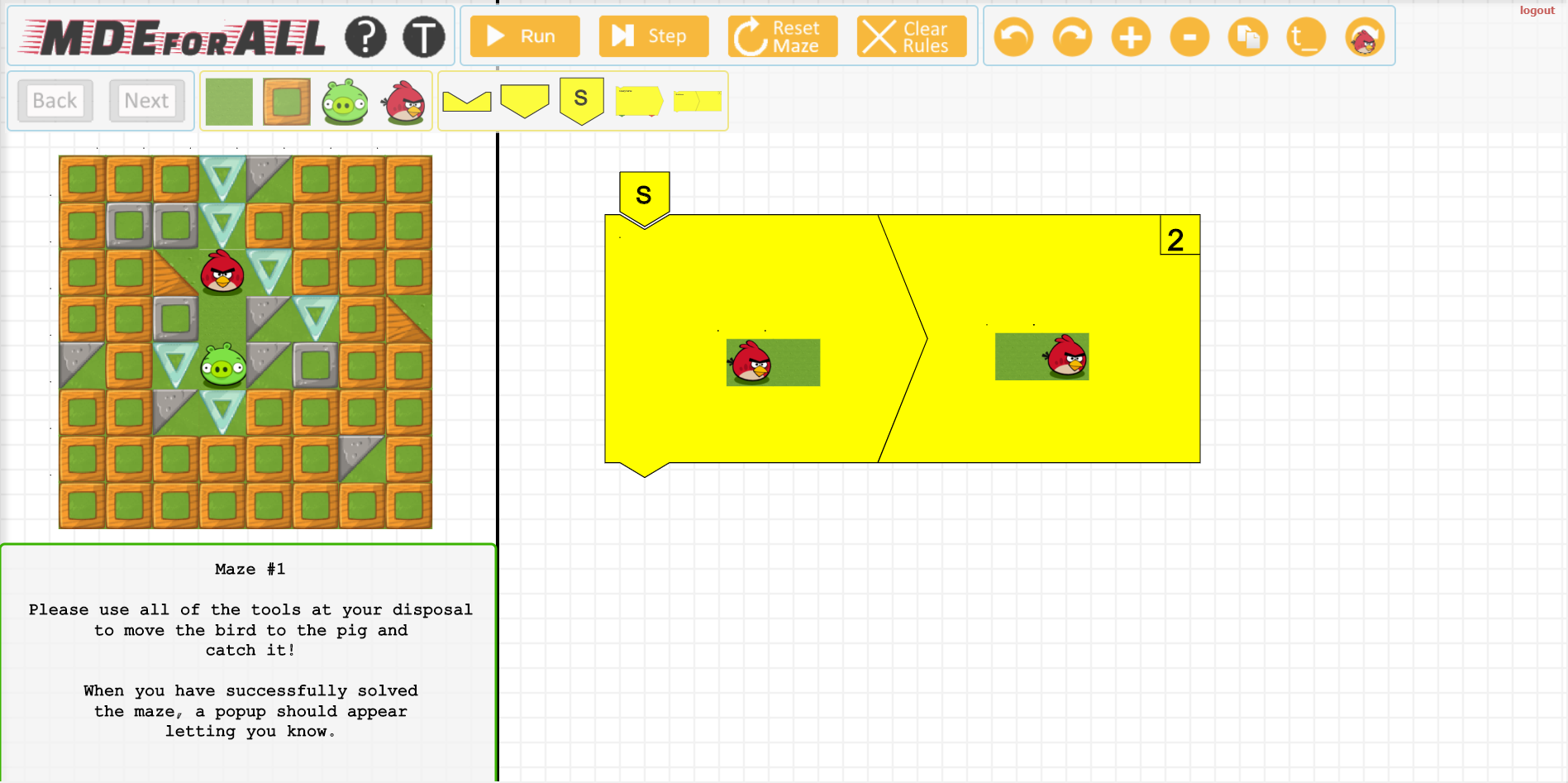This screenshot has height=783, width=1568.
Task: Clear all rules from canvas
Action: tap(912, 36)
